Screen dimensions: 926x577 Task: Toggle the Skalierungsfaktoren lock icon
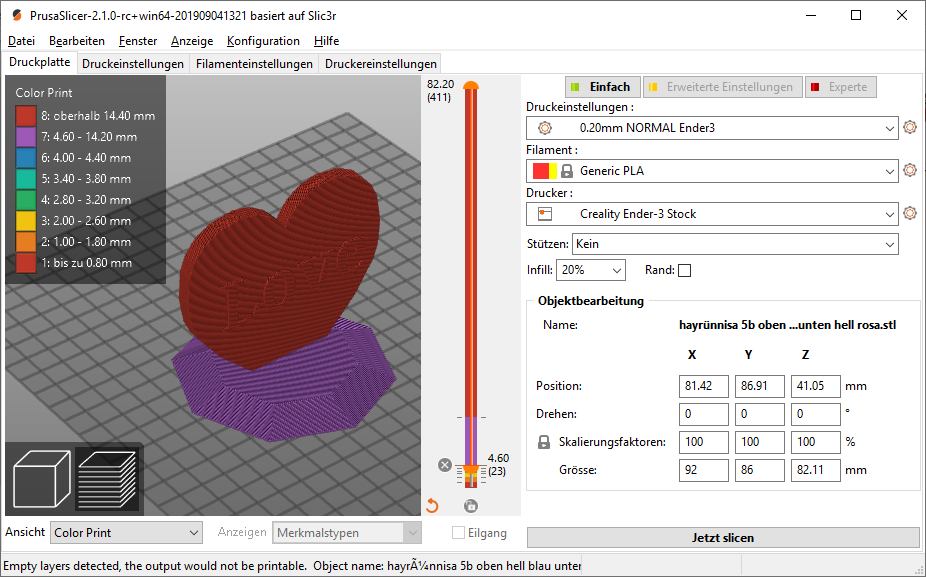tap(544, 442)
